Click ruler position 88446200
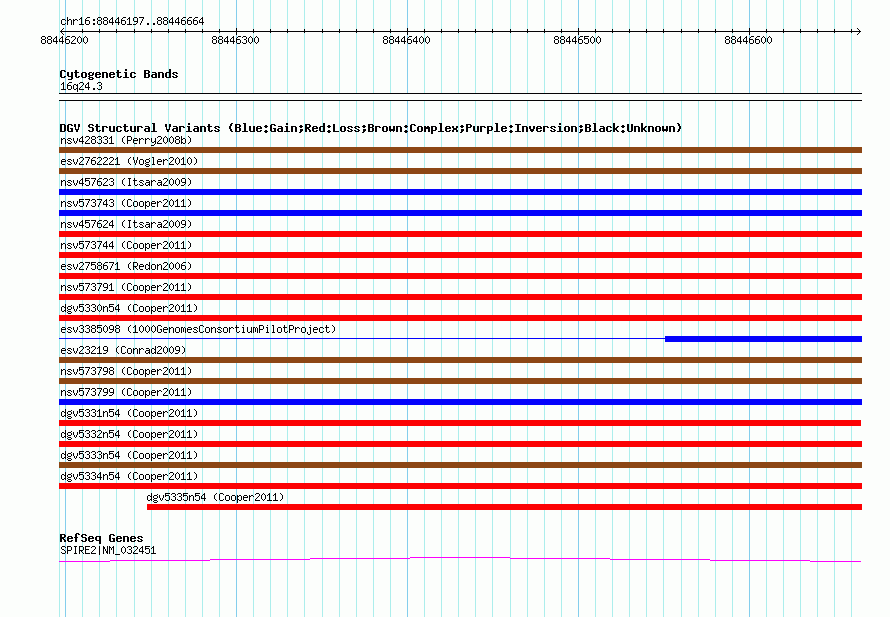The image size is (890, 617). (x=65, y=40)
